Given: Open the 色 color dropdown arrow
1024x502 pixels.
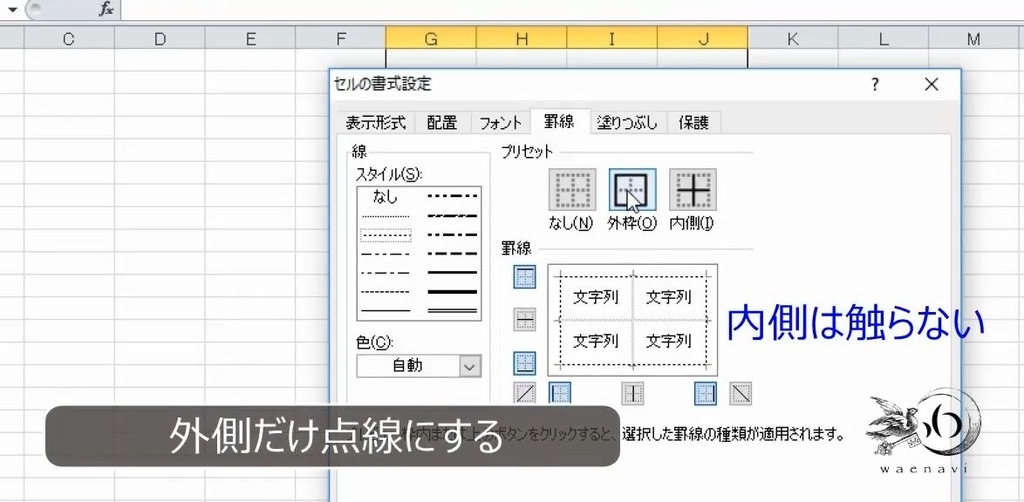Looking at the screenshot, I should [470, 366].
